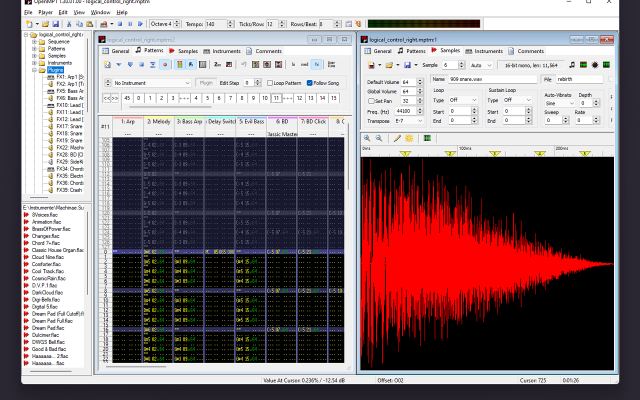
Task: Click the Tempo value field
Action: [216, 24]
